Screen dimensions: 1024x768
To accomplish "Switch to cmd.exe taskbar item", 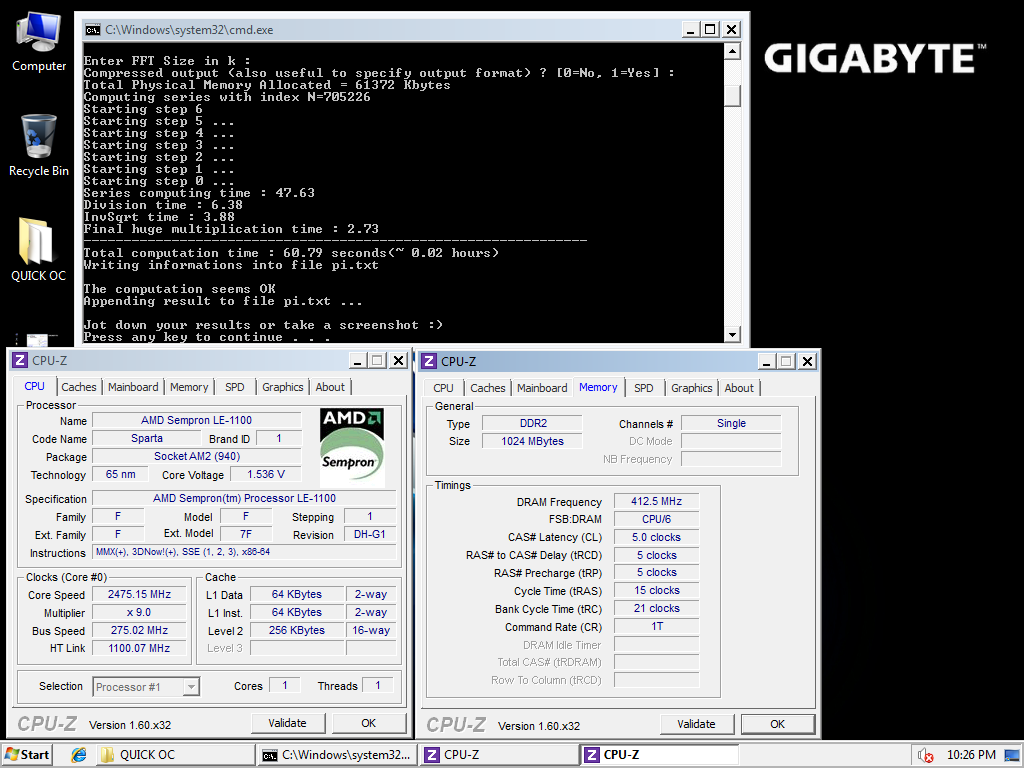I will point(337,755).
